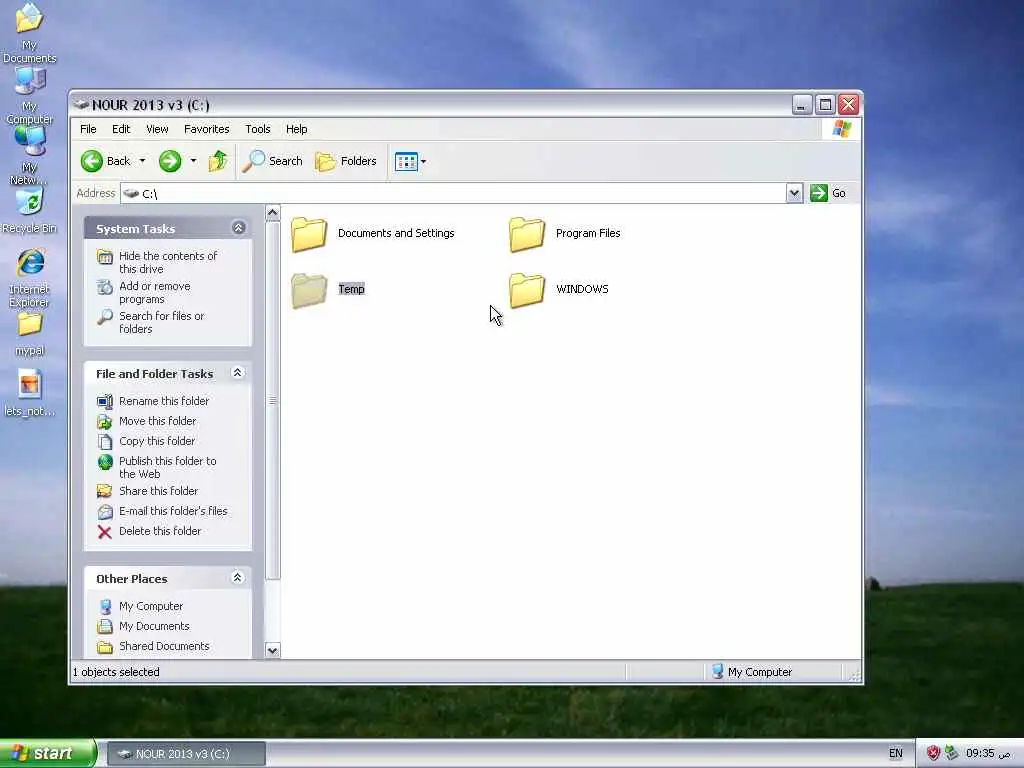Click the Program Files folder label
The height and width of the screenshot is (768, 1024).
pos(588,233)
